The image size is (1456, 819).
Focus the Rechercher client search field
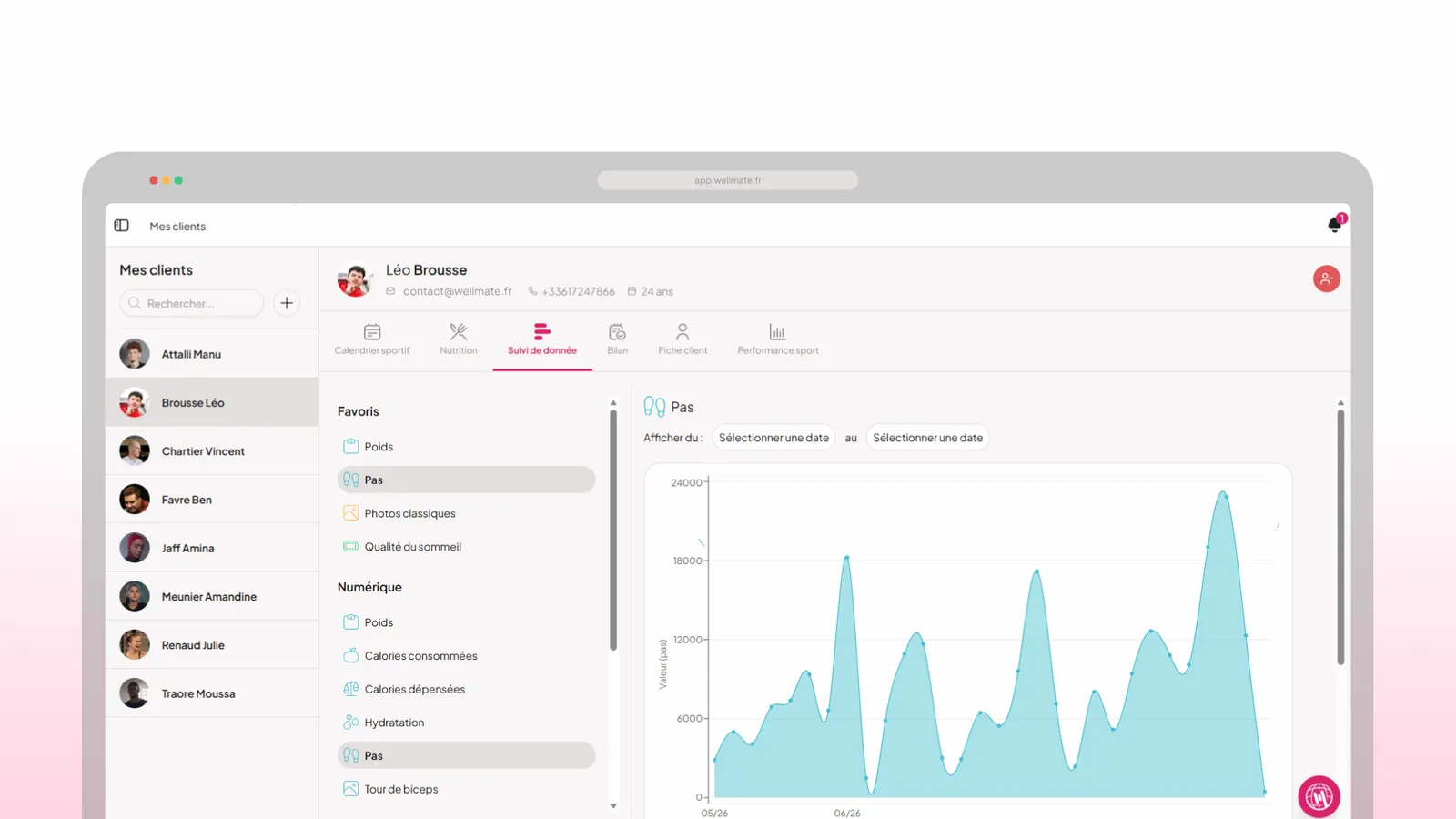click(191, 303)
